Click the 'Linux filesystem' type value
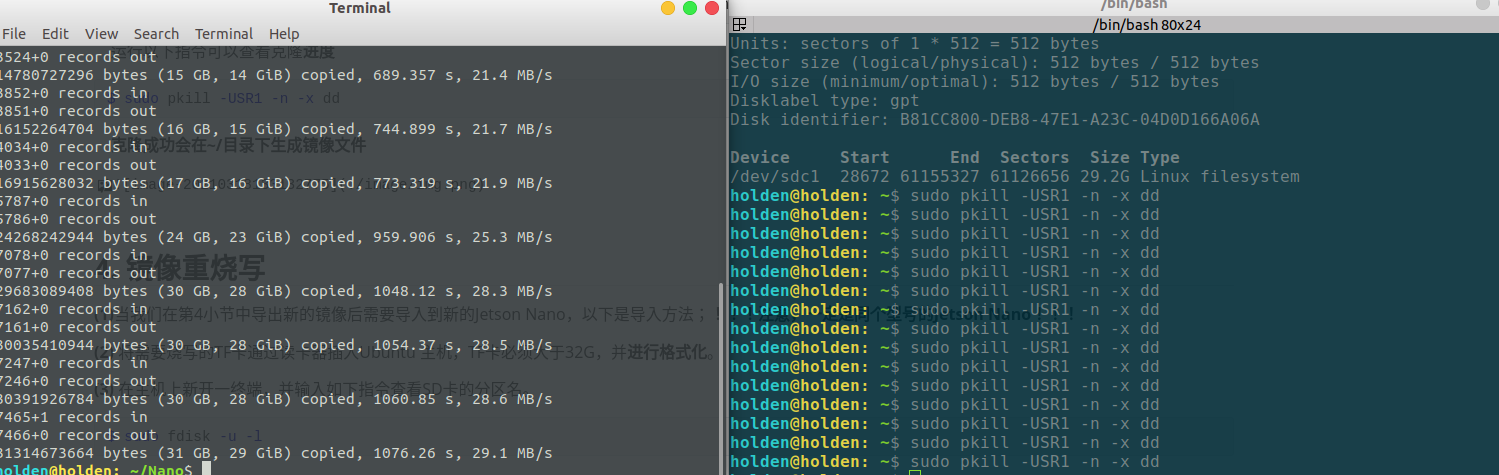 [x=1219, y=176]
